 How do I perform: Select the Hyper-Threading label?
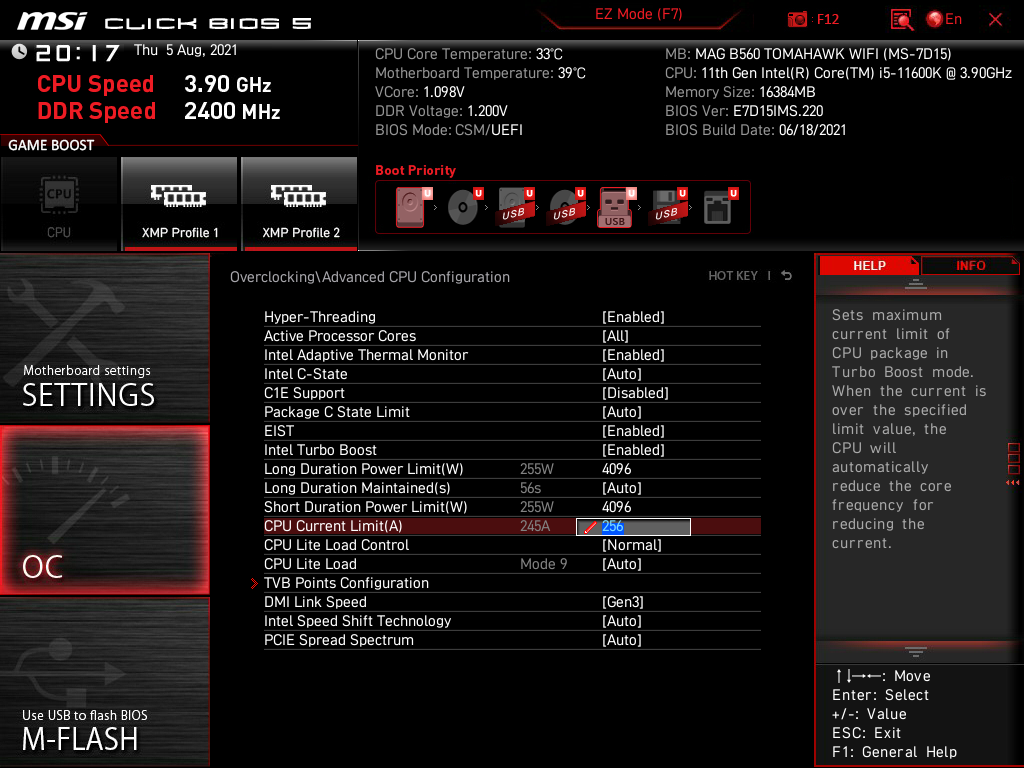click(x=319, y=317)
